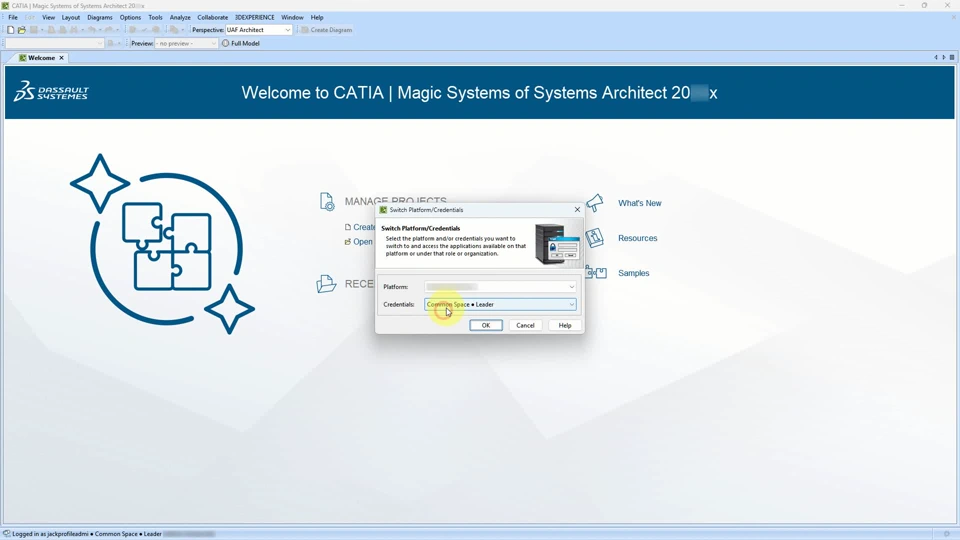This screenshot has height=540, width=960.
Task: Open the Layout menu
Action: coord(70,18)
